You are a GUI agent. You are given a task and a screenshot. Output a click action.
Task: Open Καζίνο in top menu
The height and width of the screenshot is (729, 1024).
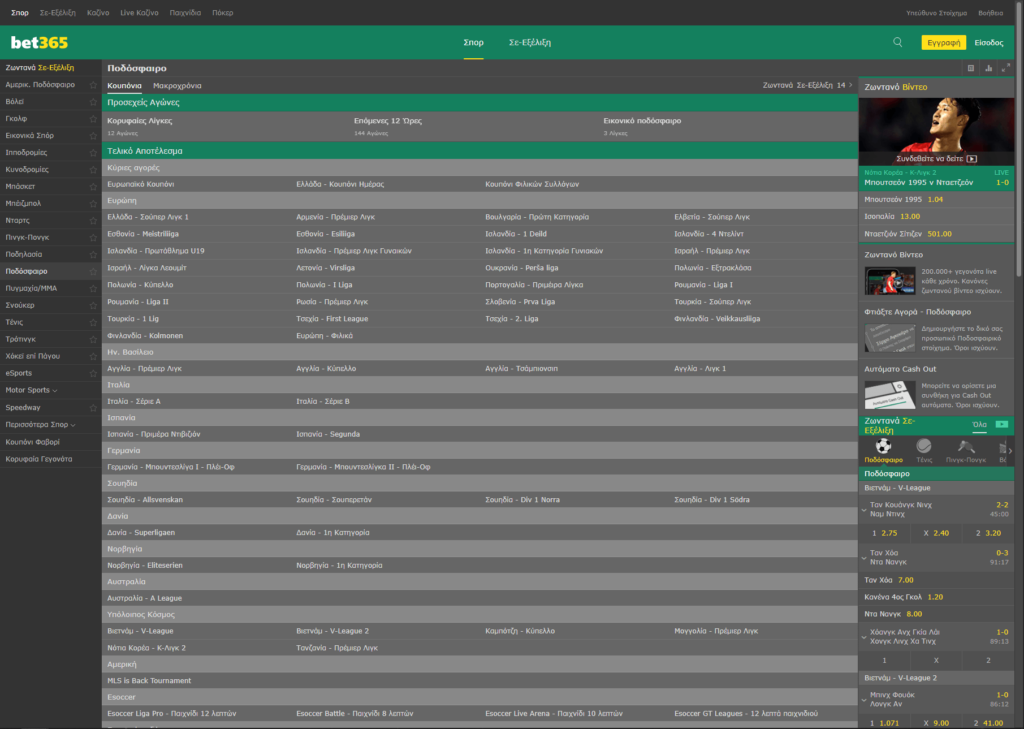point(98,12)
